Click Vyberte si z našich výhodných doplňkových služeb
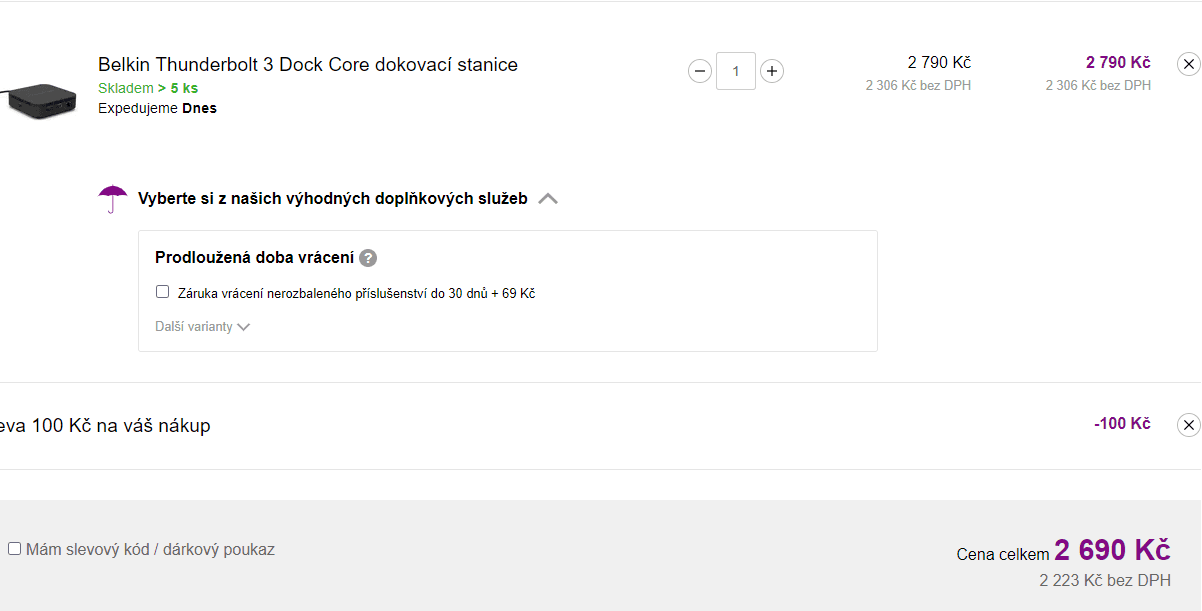1202x611 pixels. (x=333, y=199)
